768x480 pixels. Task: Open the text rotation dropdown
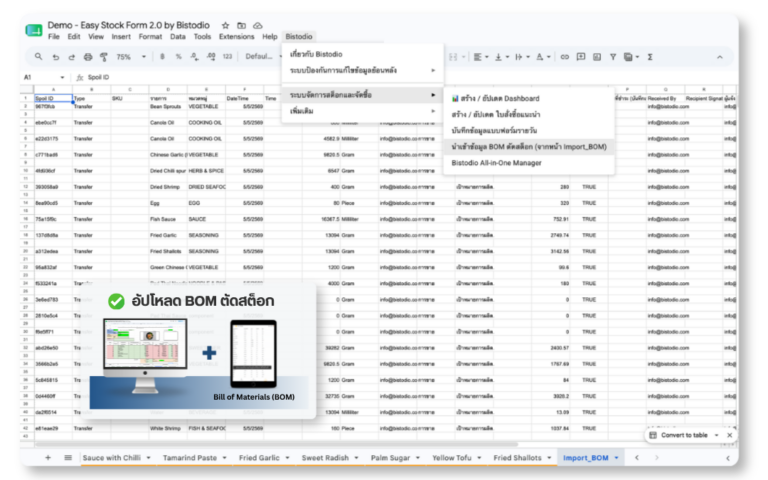tap(543, 57)
